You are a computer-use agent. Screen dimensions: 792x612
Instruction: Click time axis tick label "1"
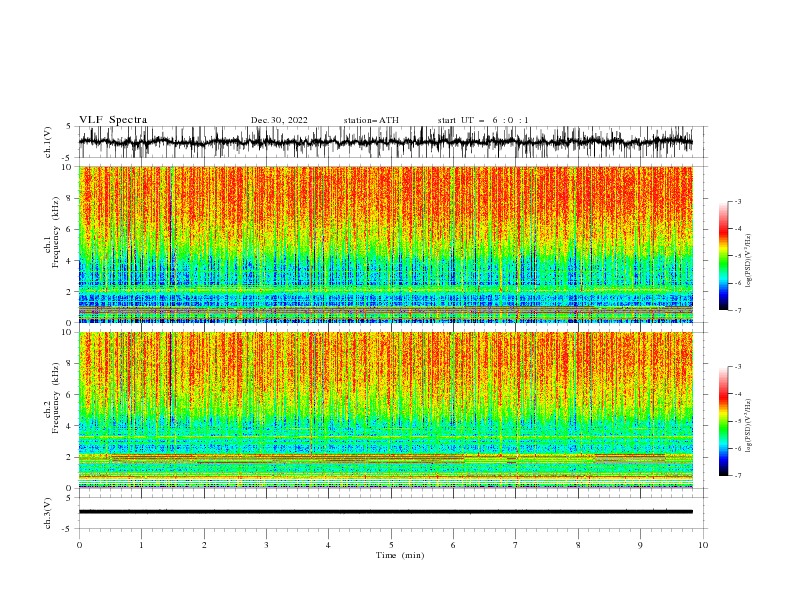pos(141,545)
